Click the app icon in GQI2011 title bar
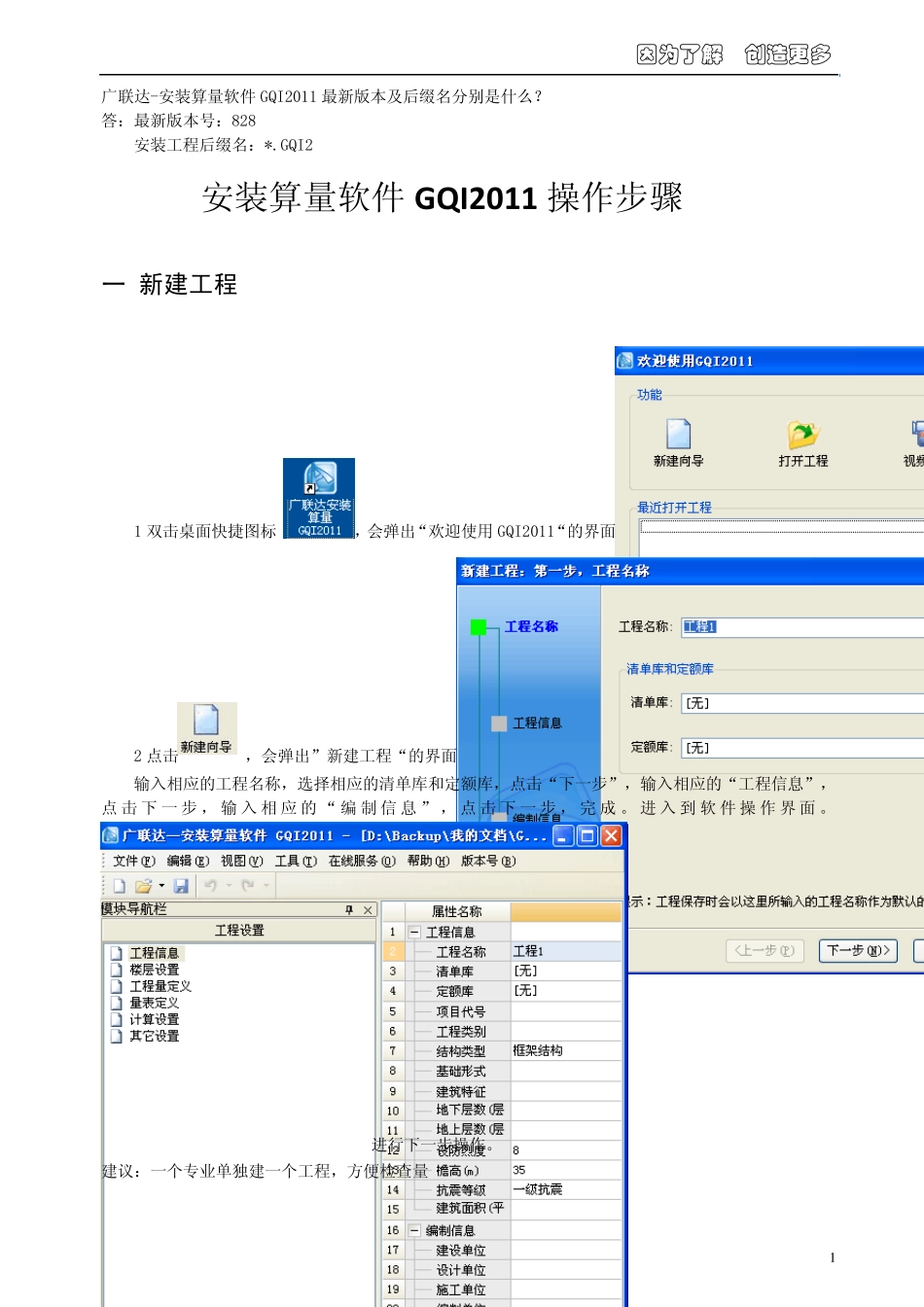Screen dimensions: 924x1307 click(111, 835)
